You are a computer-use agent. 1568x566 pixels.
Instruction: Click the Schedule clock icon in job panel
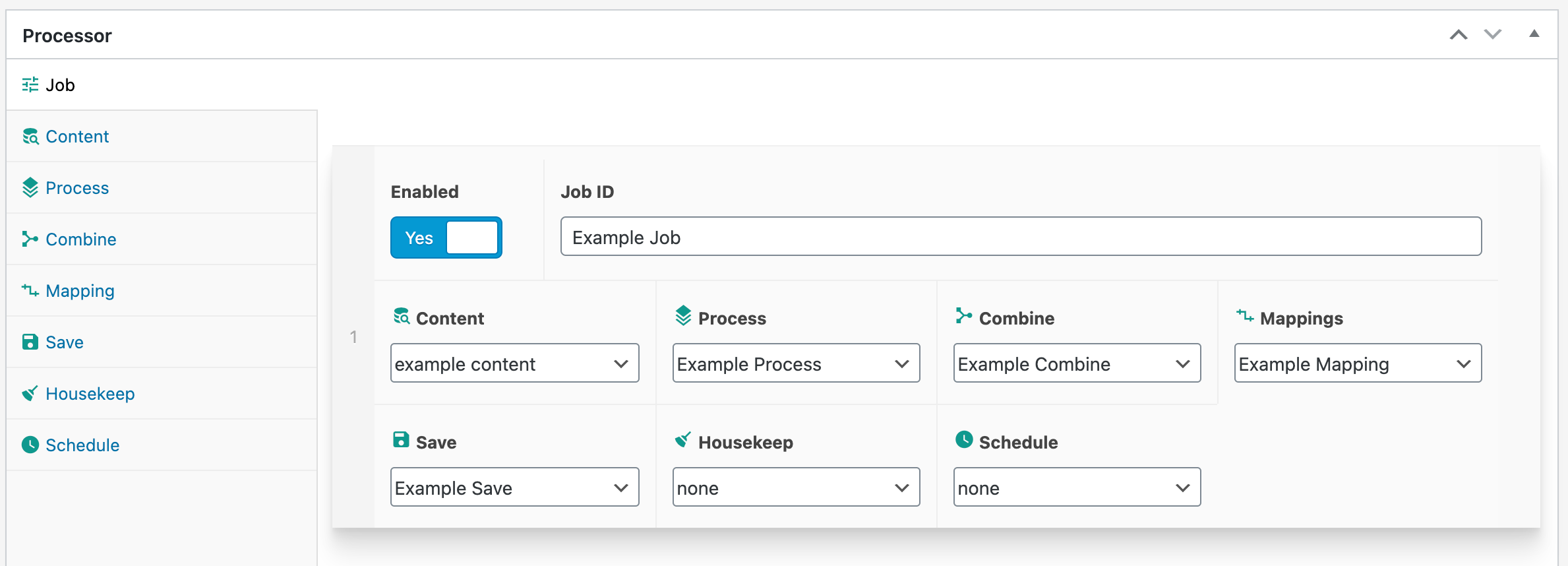tap(964, 439)
